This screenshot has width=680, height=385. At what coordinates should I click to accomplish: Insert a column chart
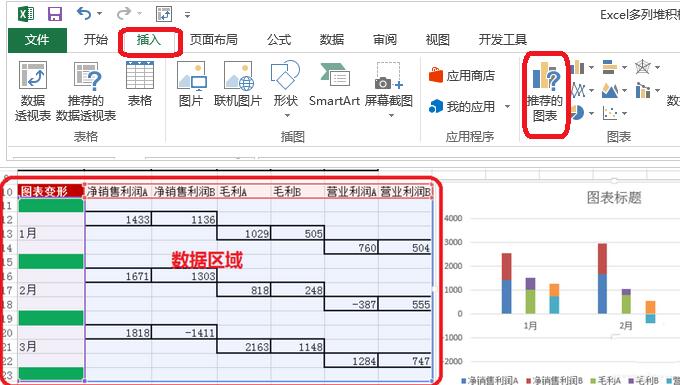pos(578,67)
